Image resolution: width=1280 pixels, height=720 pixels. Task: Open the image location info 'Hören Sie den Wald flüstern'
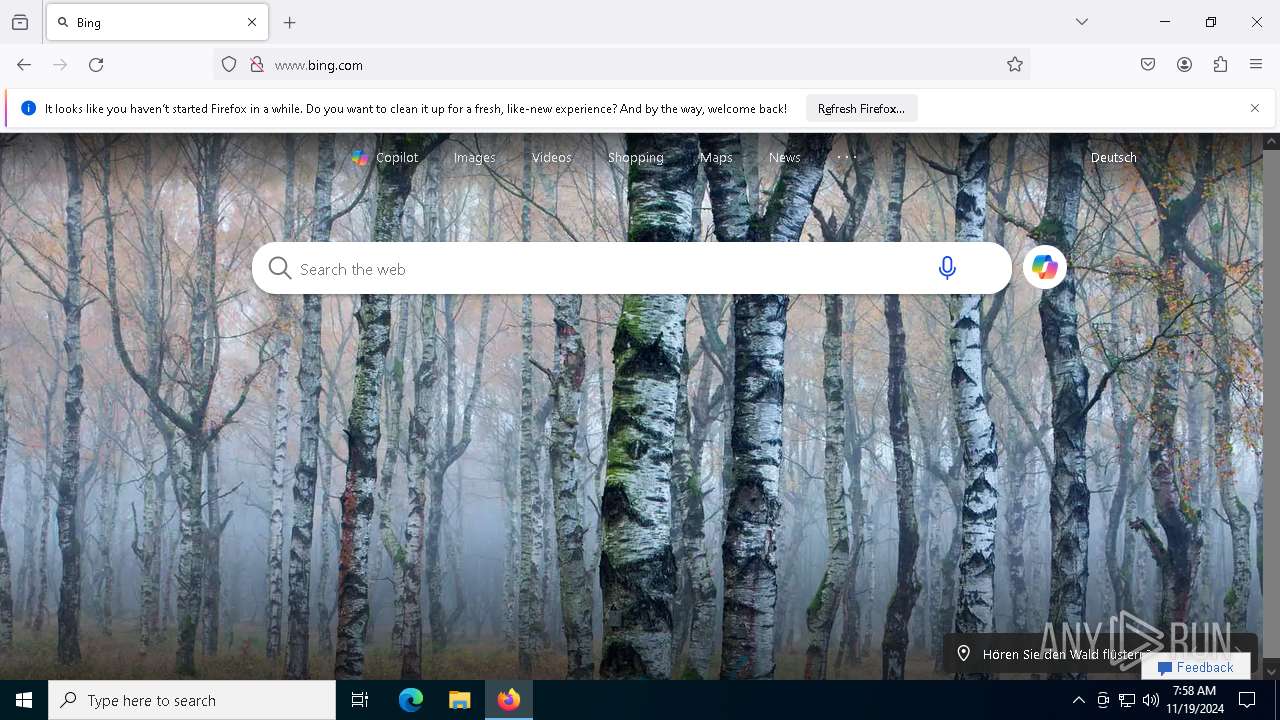1066,654
